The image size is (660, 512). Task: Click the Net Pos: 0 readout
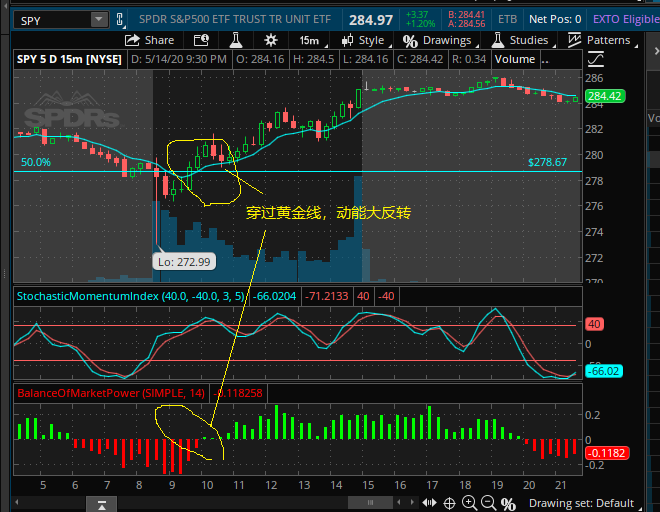(x=555, y=19)
